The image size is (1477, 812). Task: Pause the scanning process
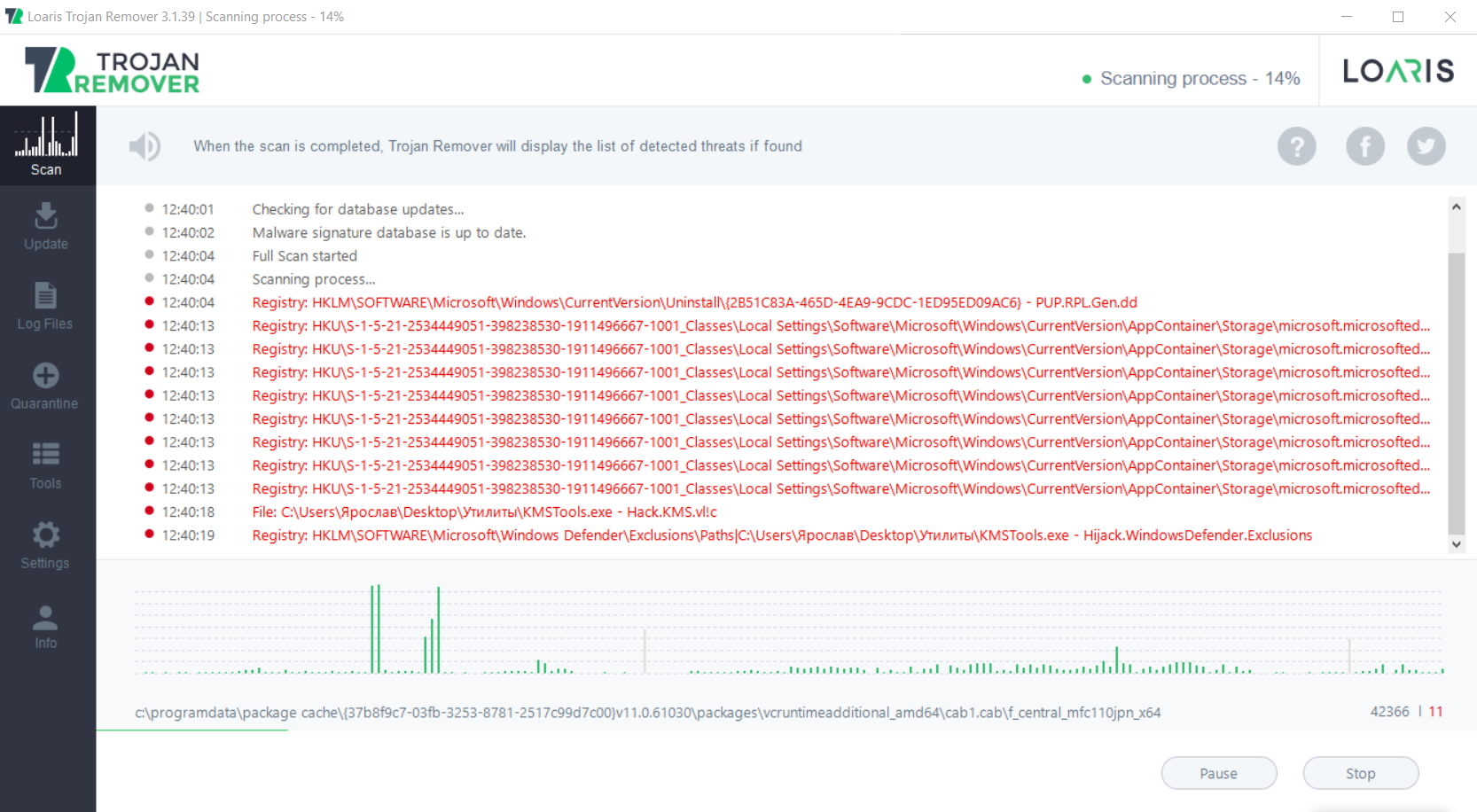click(x=1219, y=773)
